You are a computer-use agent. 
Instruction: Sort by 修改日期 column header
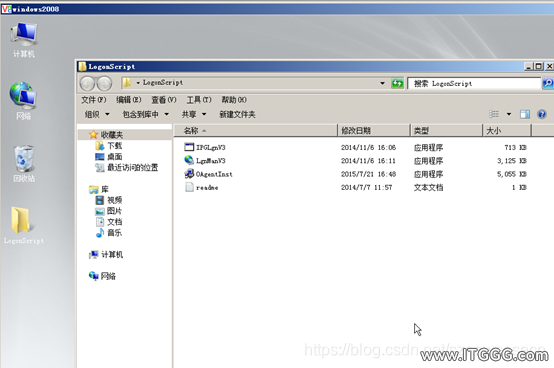[374, 131]
